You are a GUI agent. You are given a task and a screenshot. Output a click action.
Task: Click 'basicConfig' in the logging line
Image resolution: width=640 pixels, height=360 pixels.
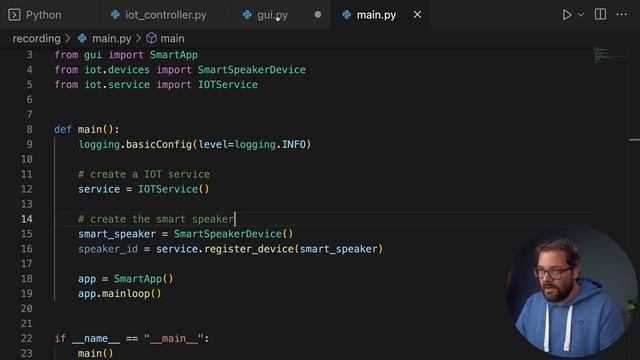pyautogui.click(x=159, y=144)
